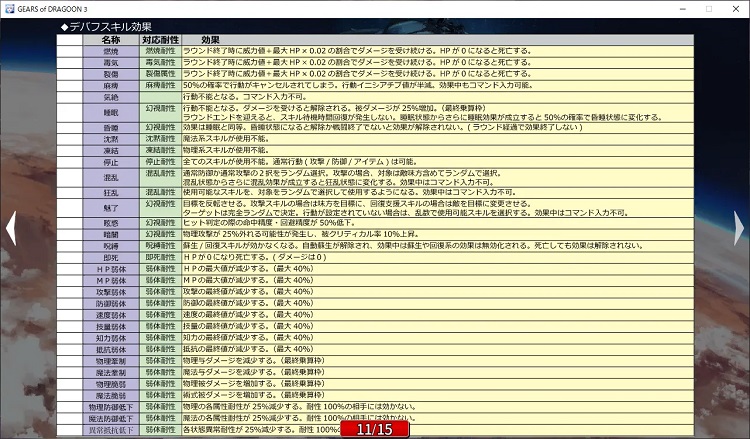Image resolution: width=750 pixels, height=439 pixels.
Task: Click the 燃焼耐性 resistance cell
Action: (160, 51)
